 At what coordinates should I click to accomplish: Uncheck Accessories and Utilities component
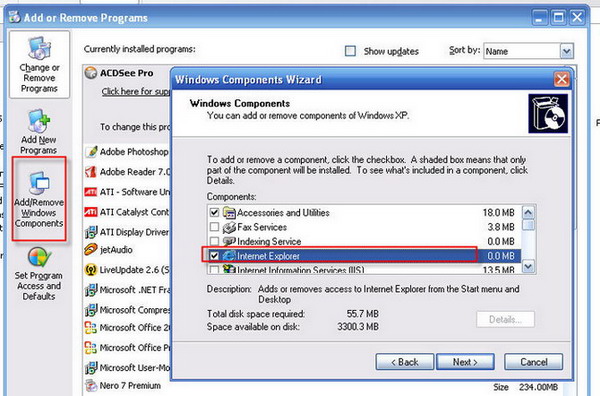point(214,212)
